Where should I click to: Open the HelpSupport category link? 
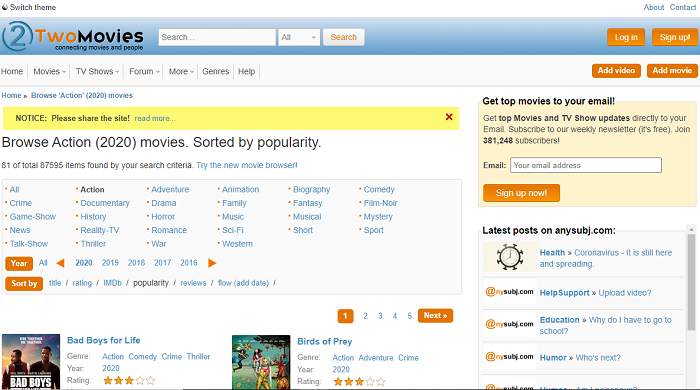point(564,293)
